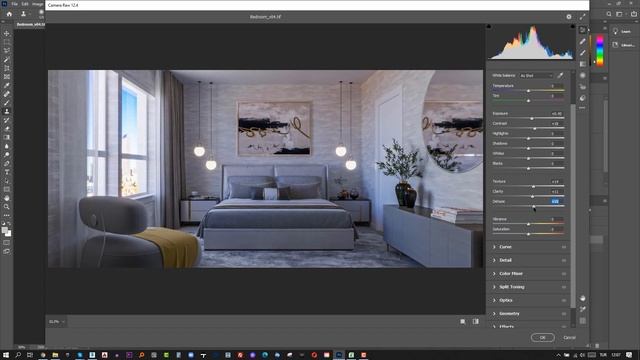Open the three-dots more options in Camera Raw
Screen dimensions: 640x360
582,108
